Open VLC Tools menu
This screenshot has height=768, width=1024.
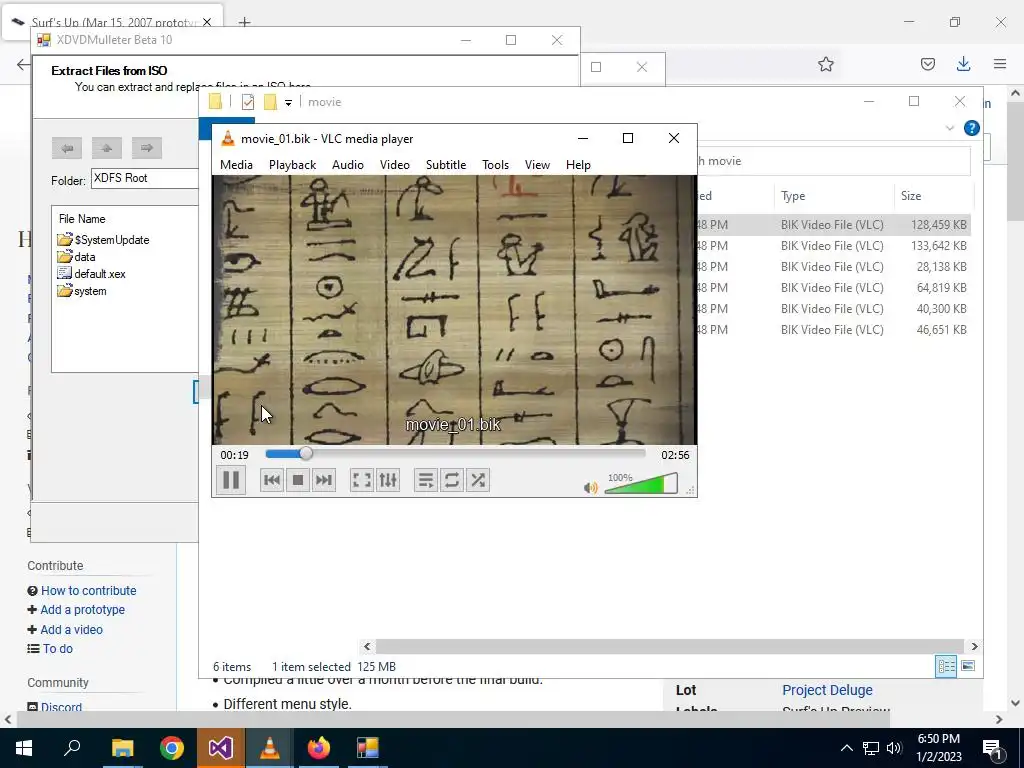(495, 165)
